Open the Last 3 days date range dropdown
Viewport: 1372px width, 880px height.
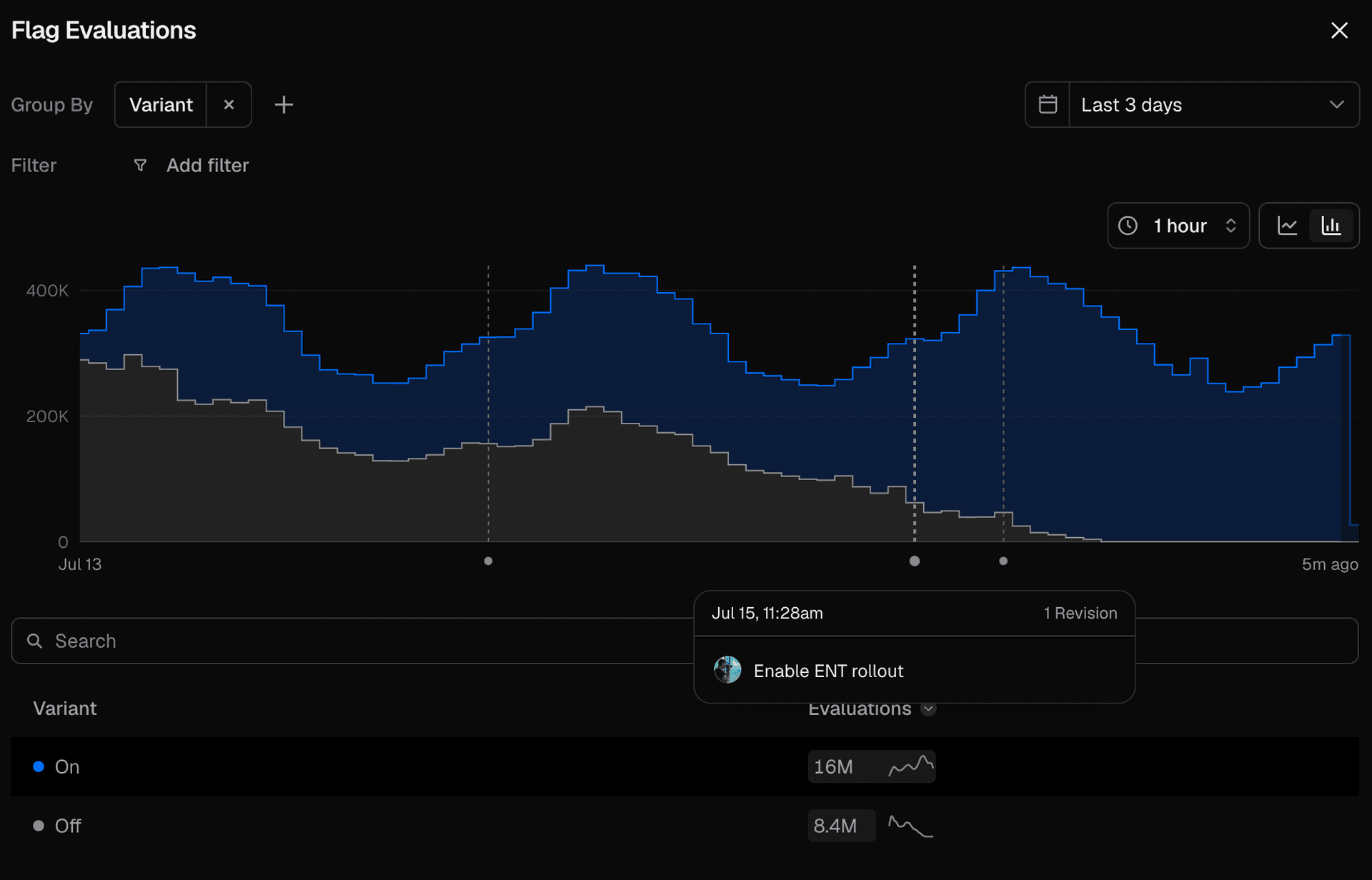point(1192,105)
